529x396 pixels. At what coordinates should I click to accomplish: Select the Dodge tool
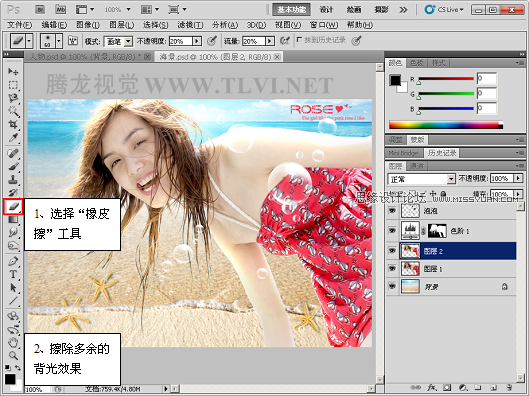(x=13, y=246)
